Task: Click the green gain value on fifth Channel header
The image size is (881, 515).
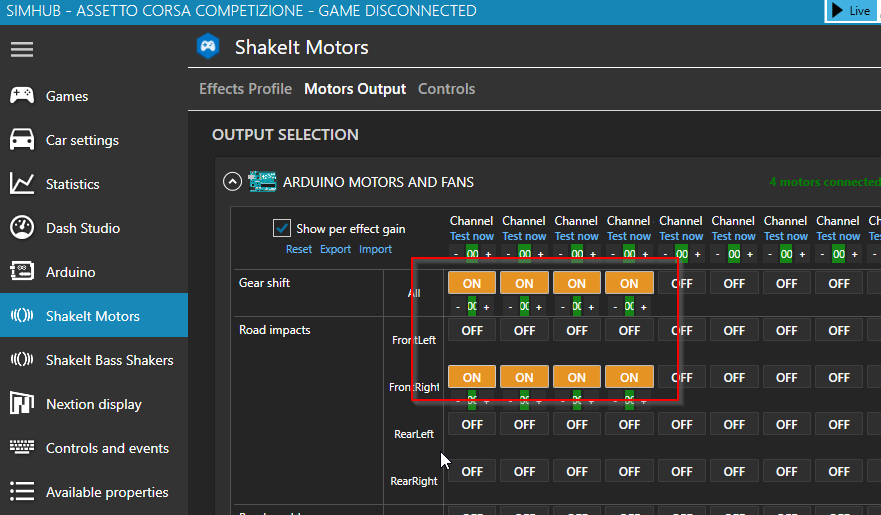Action: [x=682, y=254]
